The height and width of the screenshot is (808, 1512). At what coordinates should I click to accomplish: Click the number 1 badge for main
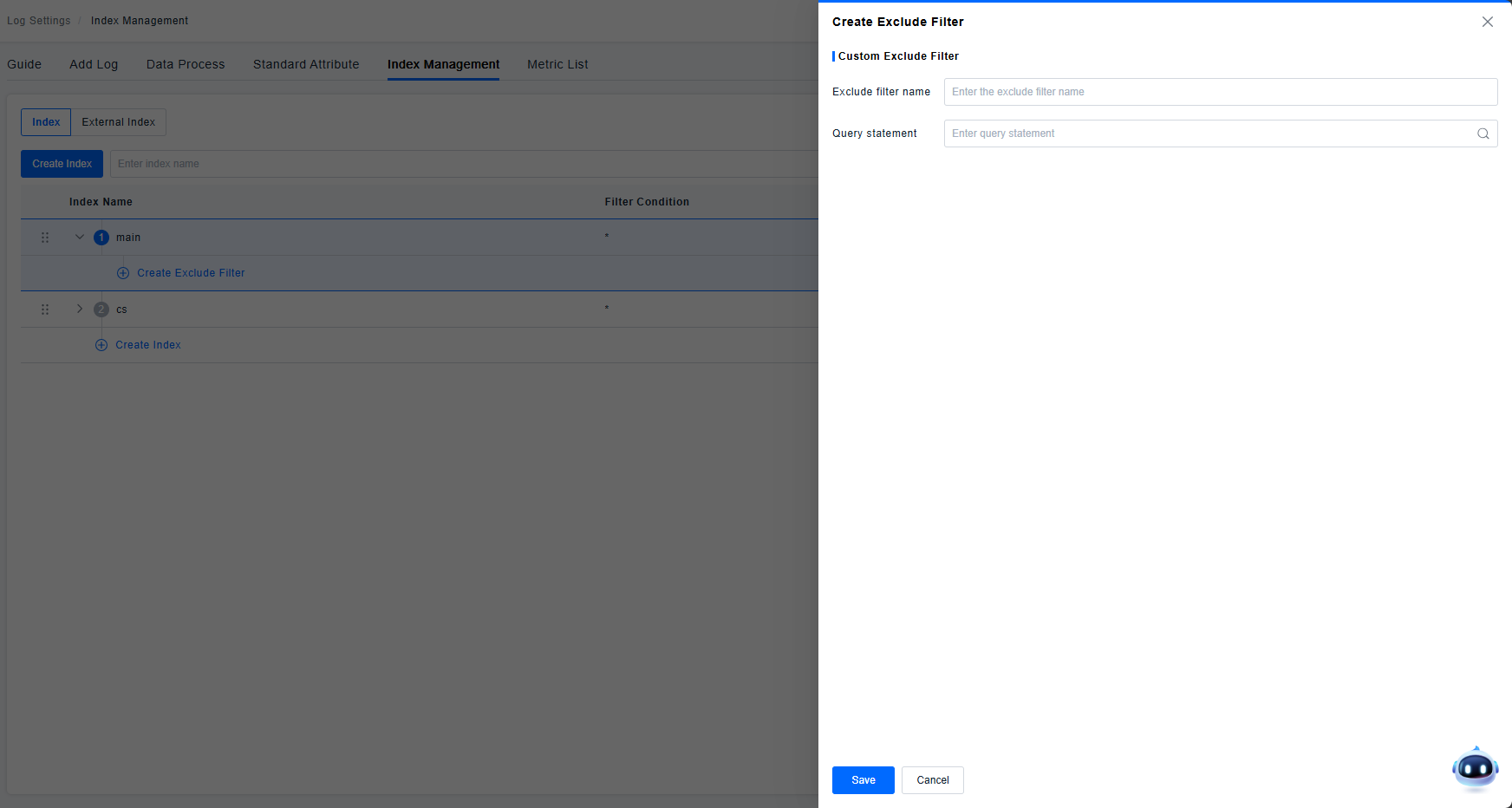click(x=101, y=238)
